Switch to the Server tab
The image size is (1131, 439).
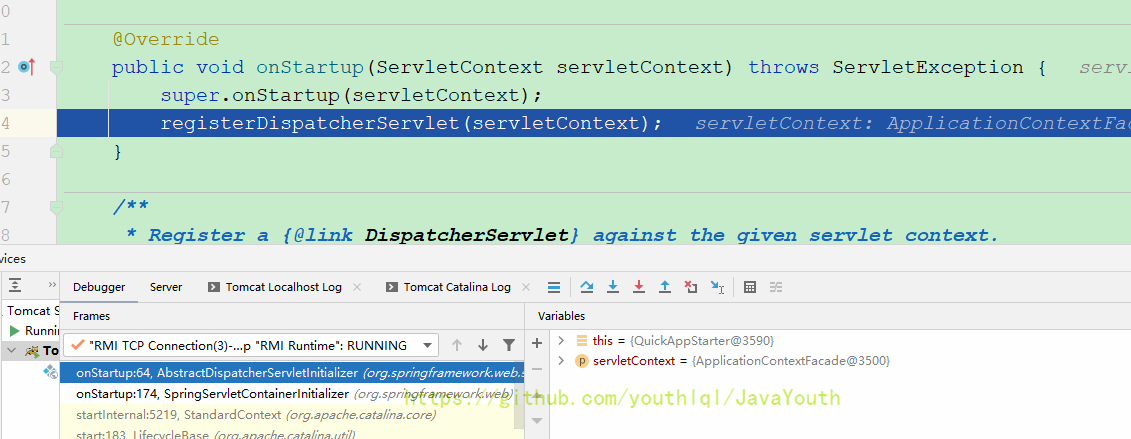(x=166, y=287)
